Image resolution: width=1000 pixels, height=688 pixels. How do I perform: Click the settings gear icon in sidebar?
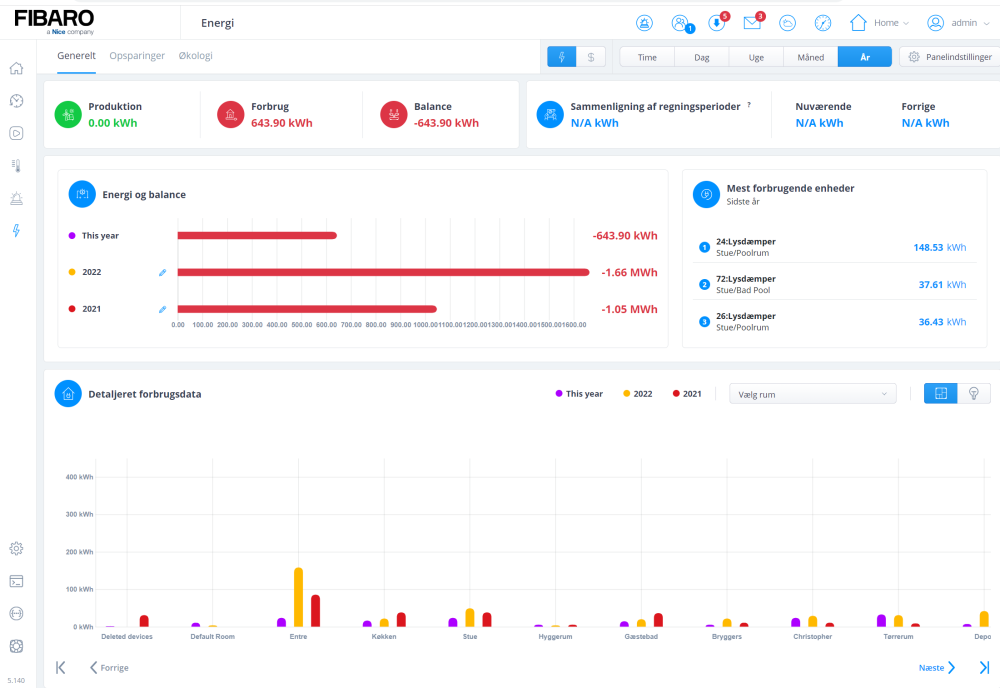pyautogui.click(x=16, y=548)
